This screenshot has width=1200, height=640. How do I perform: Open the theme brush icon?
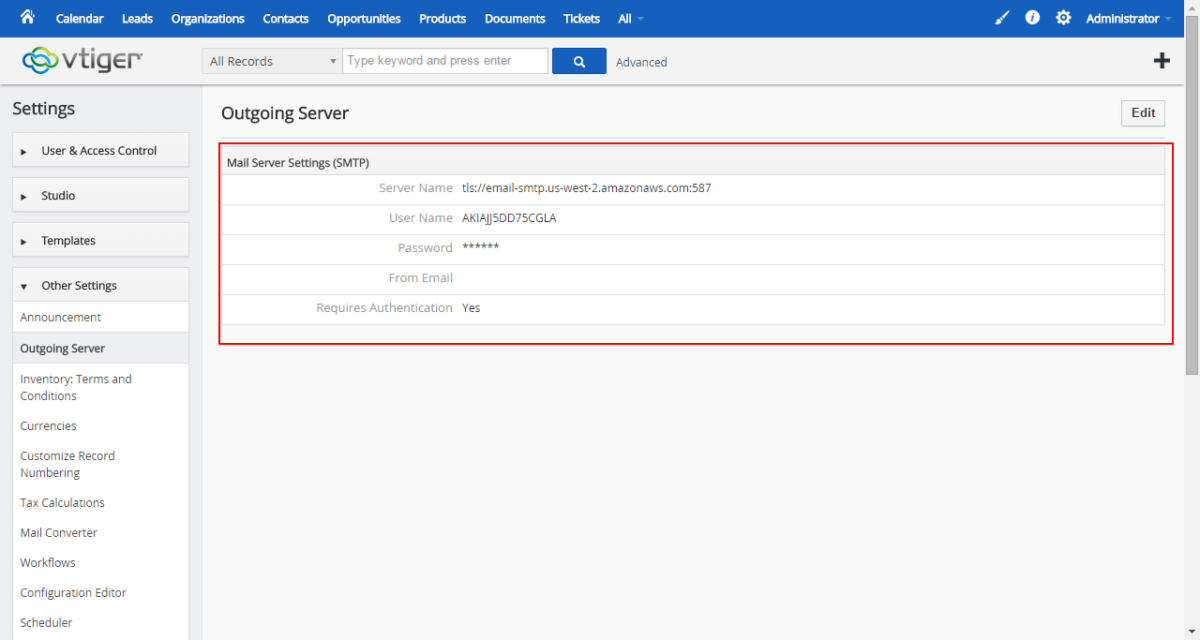click(x=1002, y=18)
